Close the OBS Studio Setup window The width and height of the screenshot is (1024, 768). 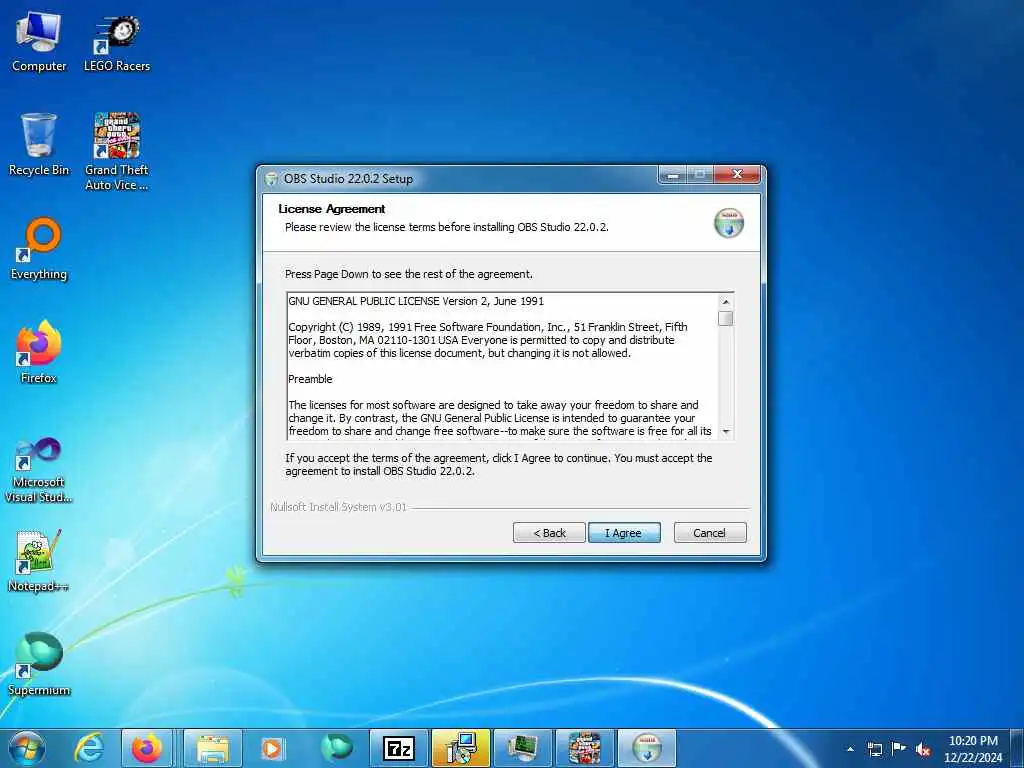tap(737, 175)
